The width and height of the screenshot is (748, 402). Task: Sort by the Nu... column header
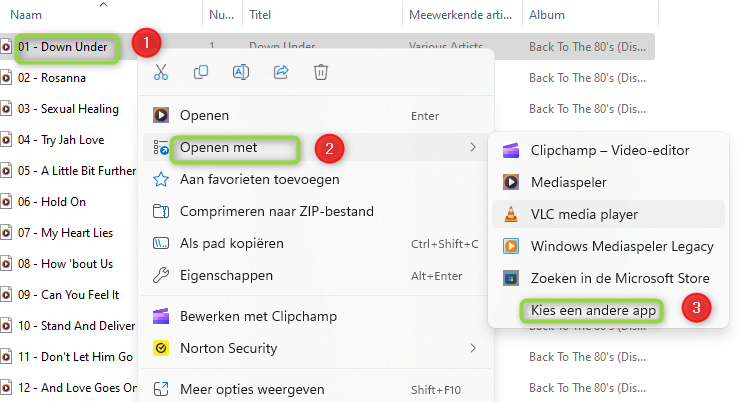[x=222, y=15]
